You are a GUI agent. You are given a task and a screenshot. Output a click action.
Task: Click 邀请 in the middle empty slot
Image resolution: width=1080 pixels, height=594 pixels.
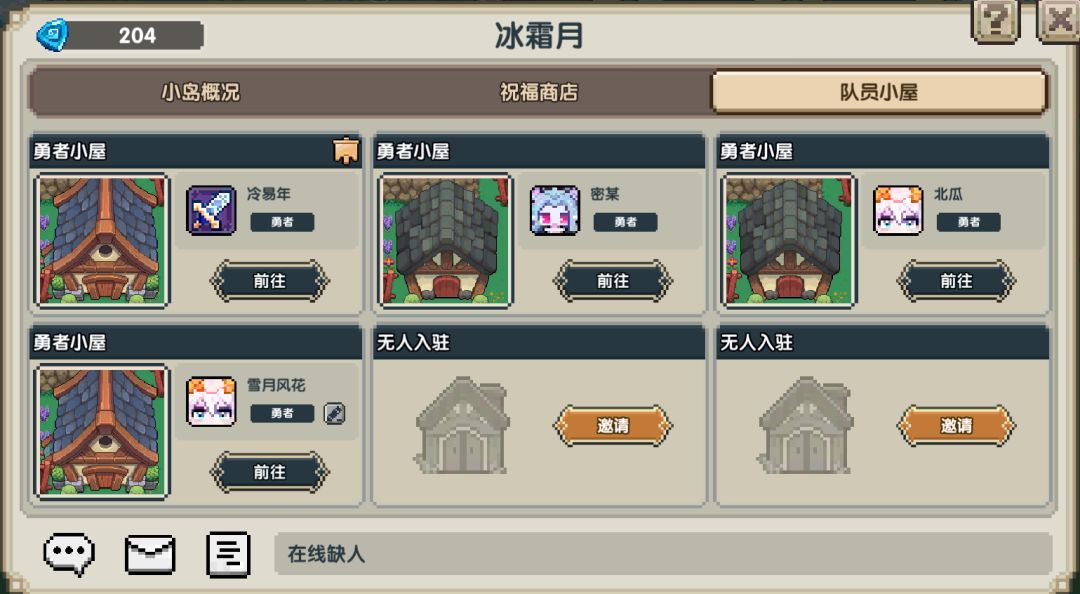click(x=613, y=426)
